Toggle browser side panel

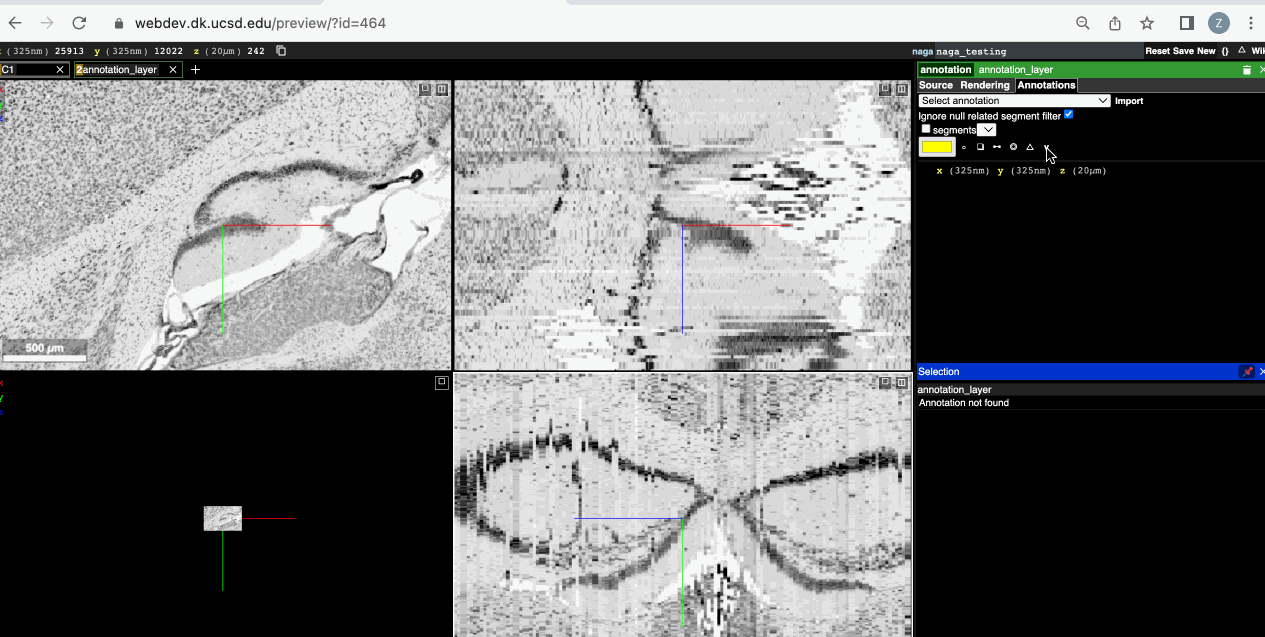(x=1187, y=23)
